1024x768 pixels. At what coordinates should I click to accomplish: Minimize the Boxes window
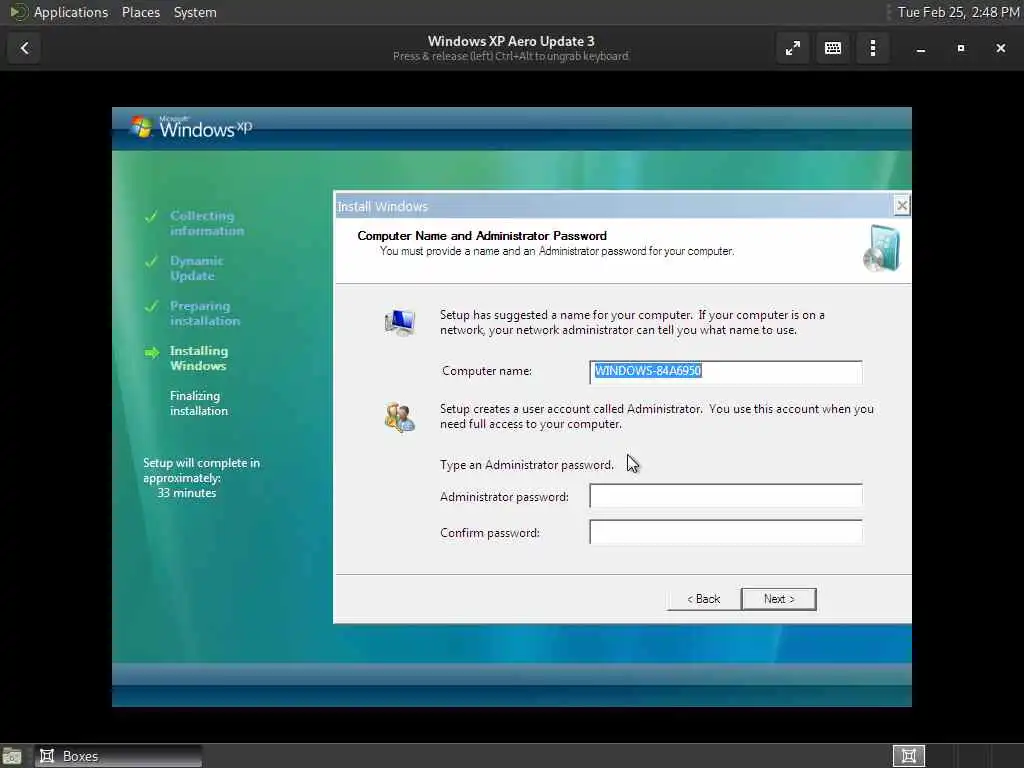click(921, 48)
